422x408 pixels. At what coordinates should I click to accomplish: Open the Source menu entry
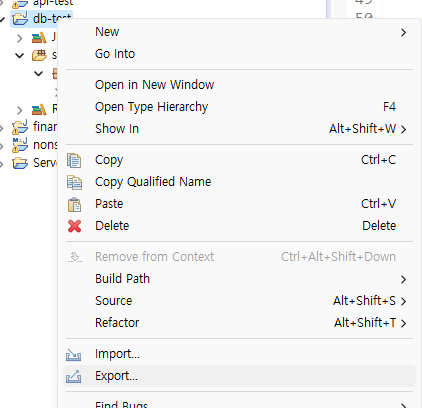click(x=239, y=301)
